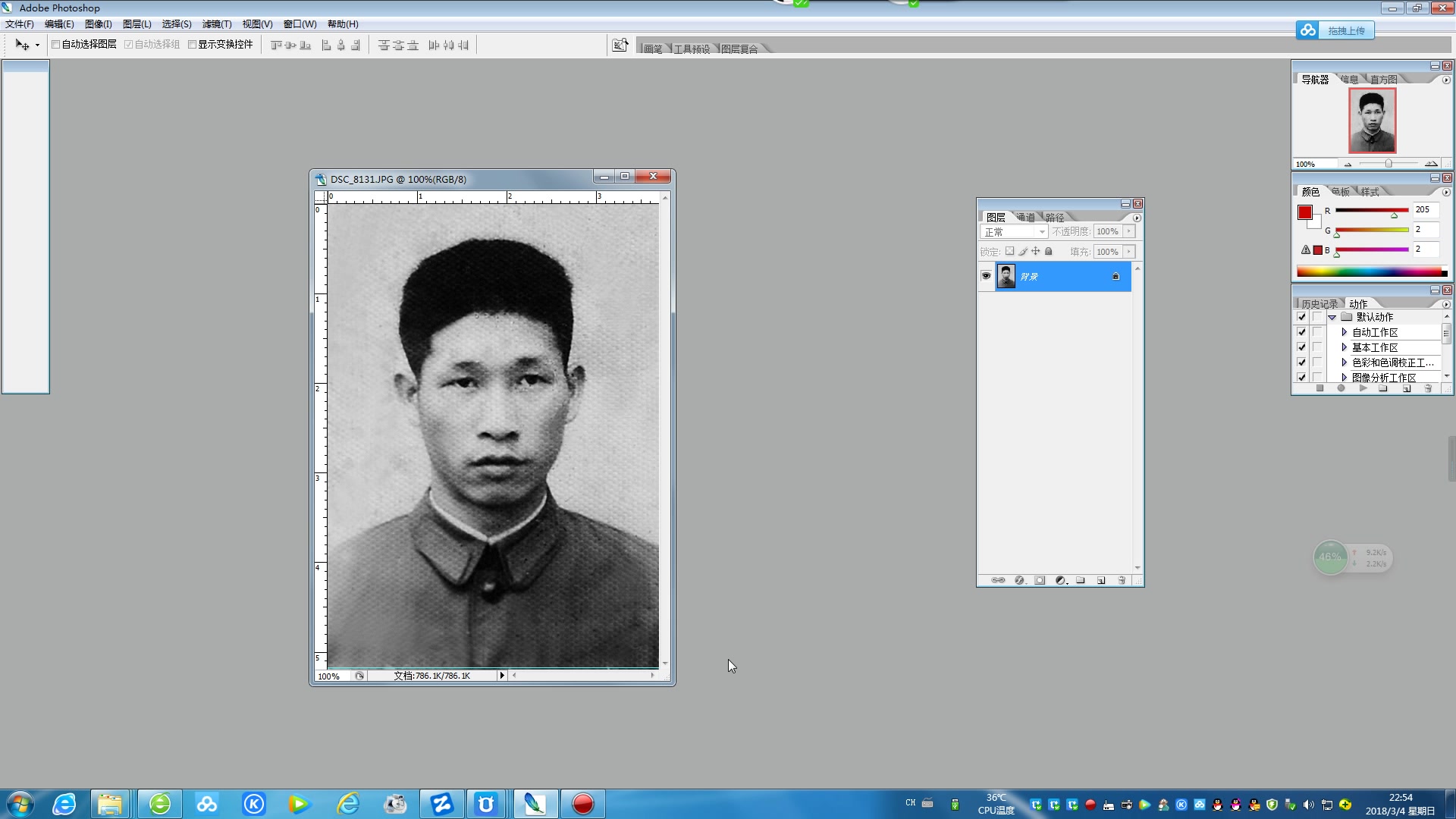
Task: Switch to the 画笔 tab in palette well
Action: tap(653, 49)
